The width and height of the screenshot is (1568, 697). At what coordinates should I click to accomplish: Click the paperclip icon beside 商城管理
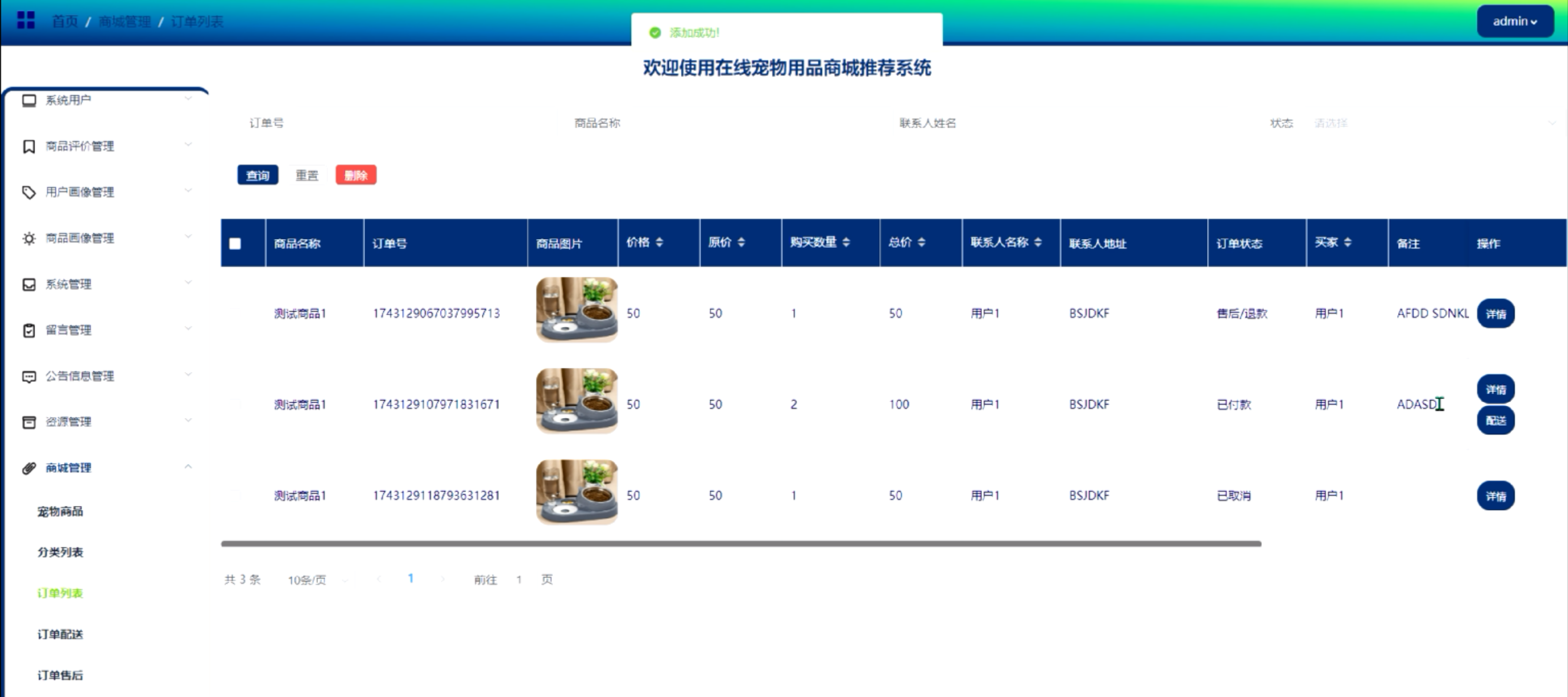point(29,468)
